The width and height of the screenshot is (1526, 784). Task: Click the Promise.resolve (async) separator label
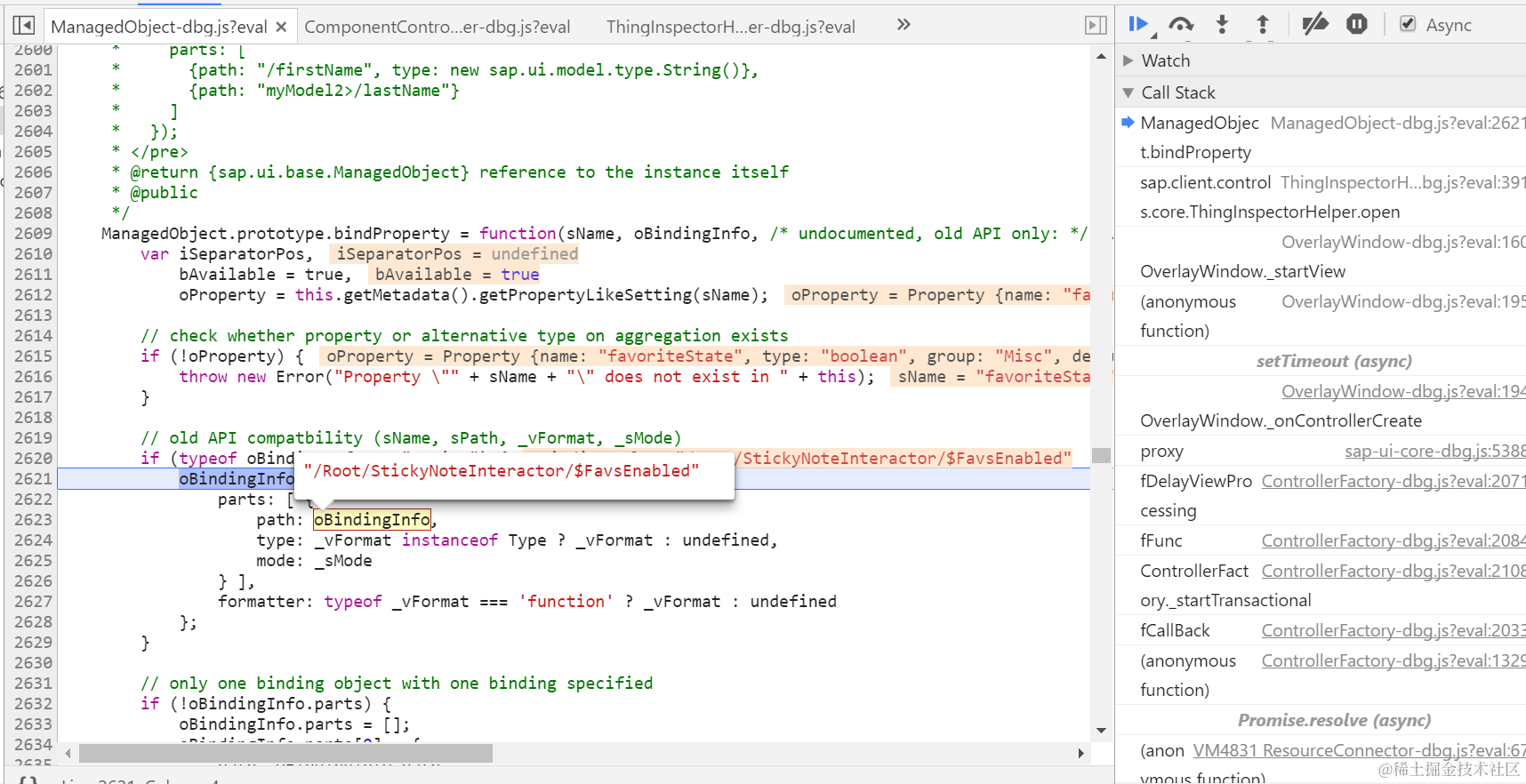[x=1334, y=720]
